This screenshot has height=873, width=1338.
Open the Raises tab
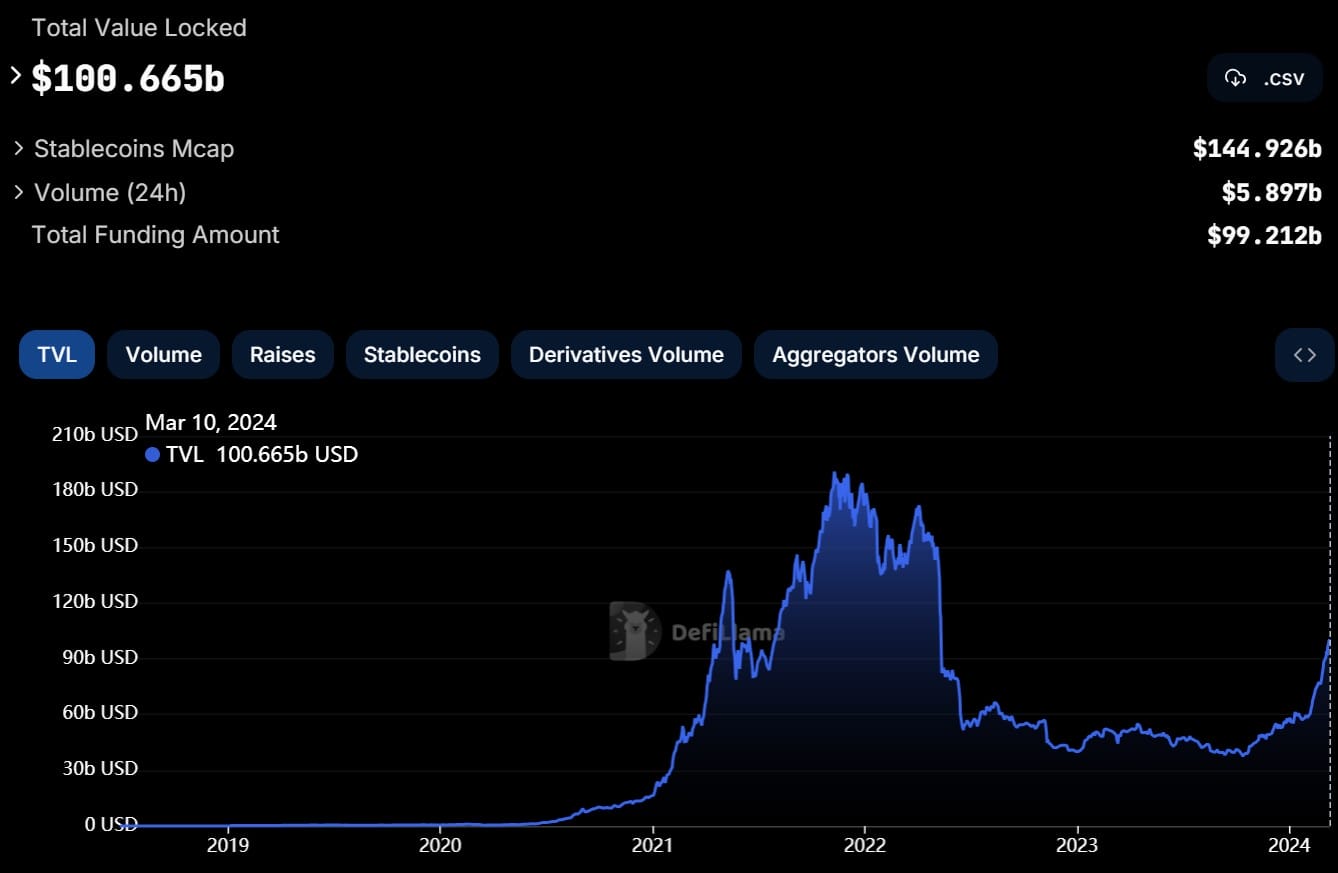point(282,354)
